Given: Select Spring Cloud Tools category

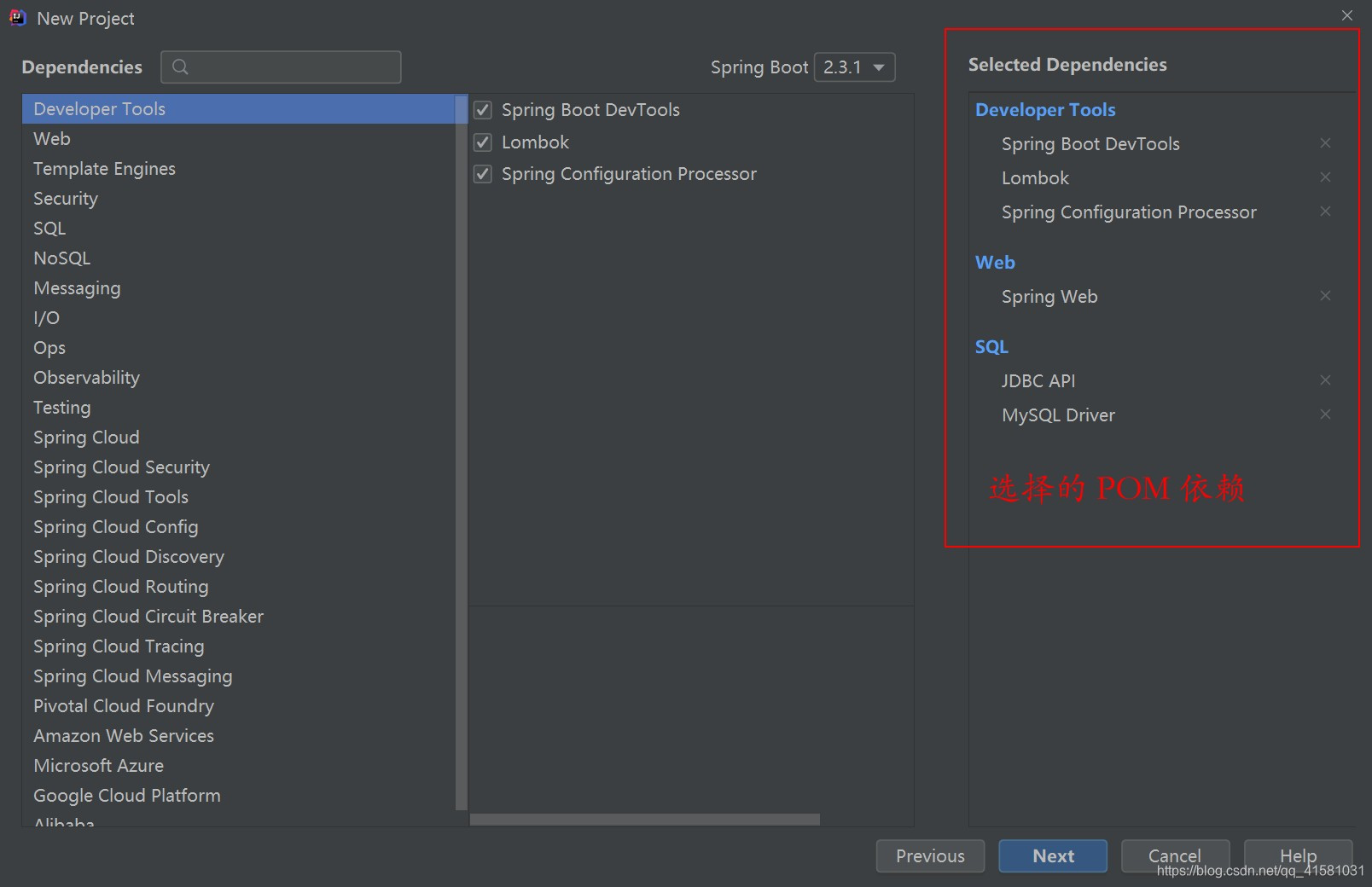Looking at the screenshot, I should coord(239,497).
